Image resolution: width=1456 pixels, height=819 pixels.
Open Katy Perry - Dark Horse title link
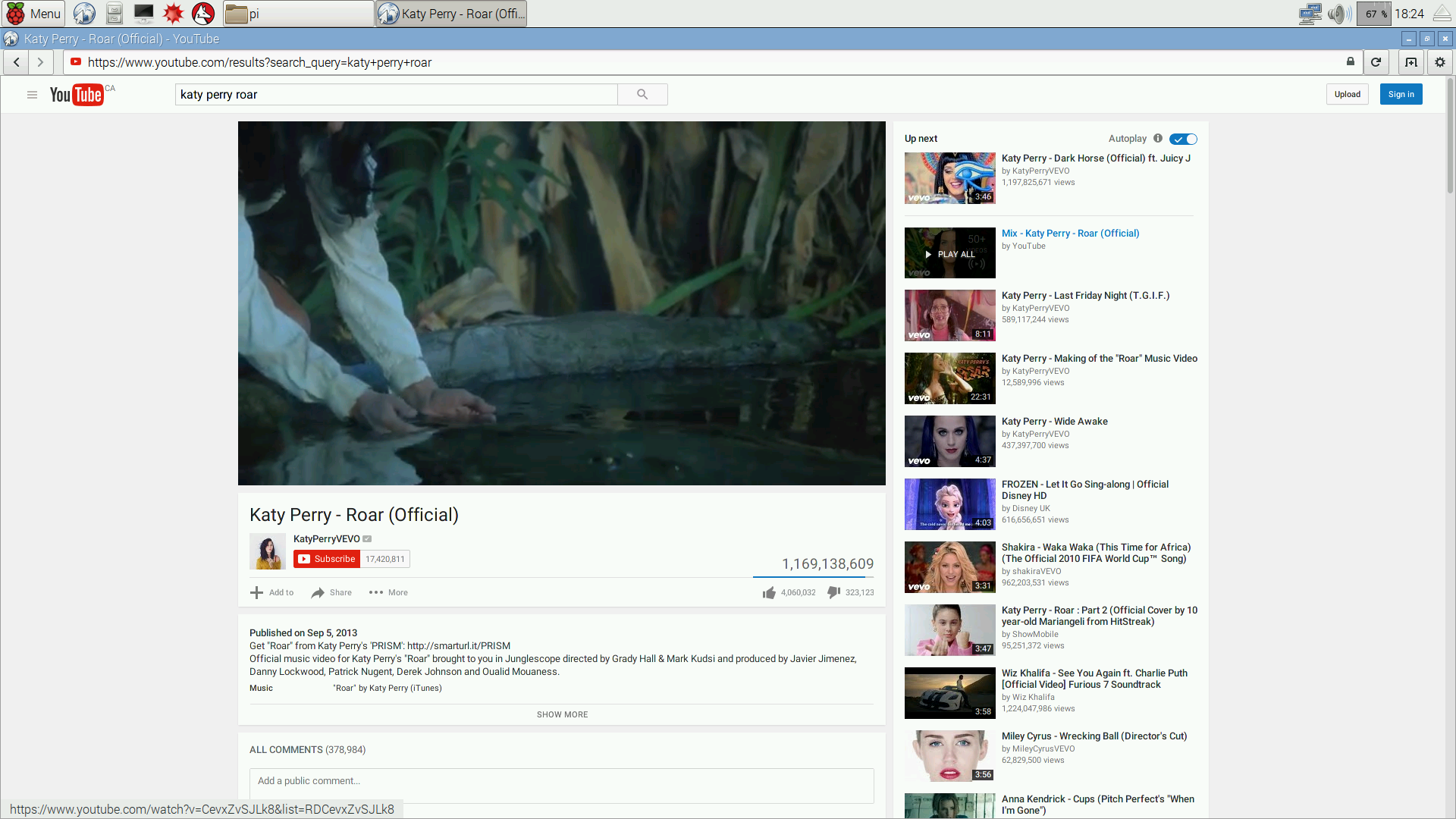[x=1096, y=158]
